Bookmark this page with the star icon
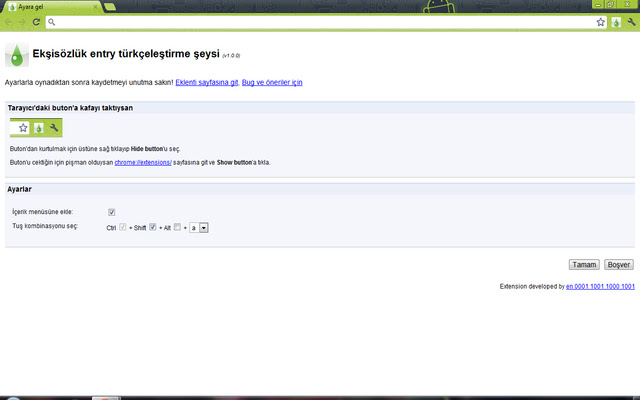 click(x=601, y=21)
